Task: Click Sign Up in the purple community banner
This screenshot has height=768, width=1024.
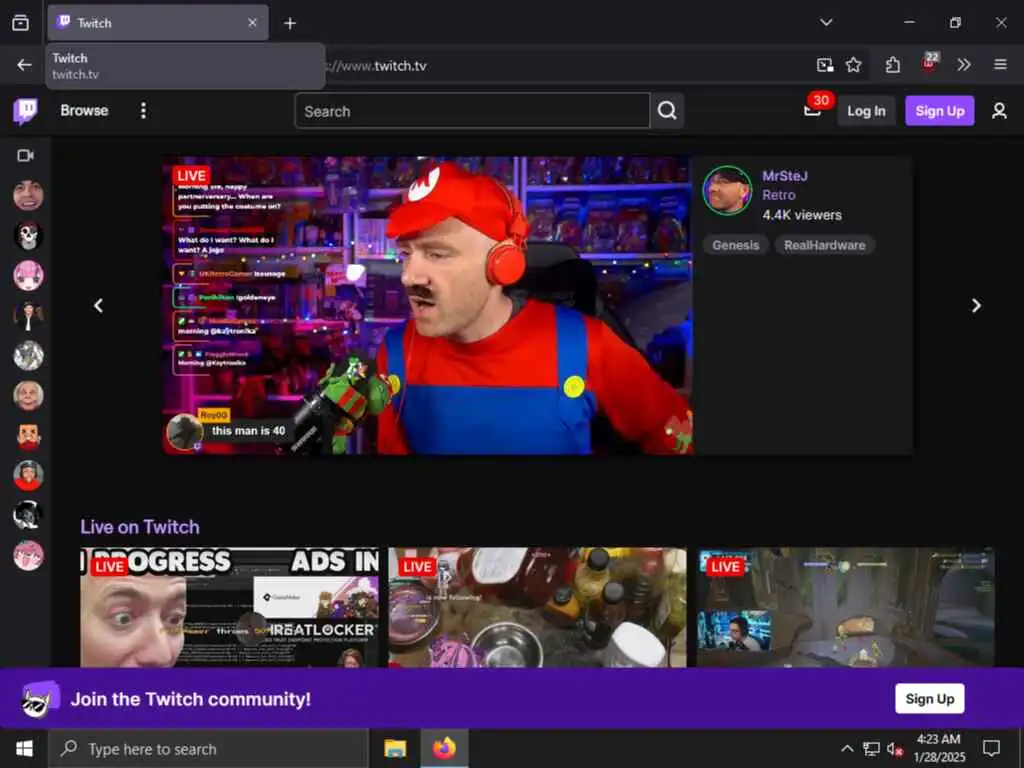Action: pos(929,699)
